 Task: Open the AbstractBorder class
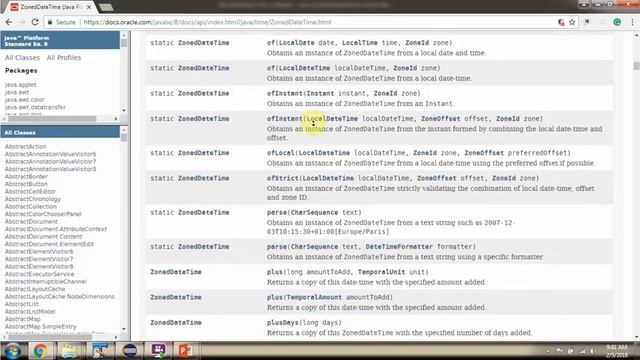pyautogui.click(x=26, y=176)
